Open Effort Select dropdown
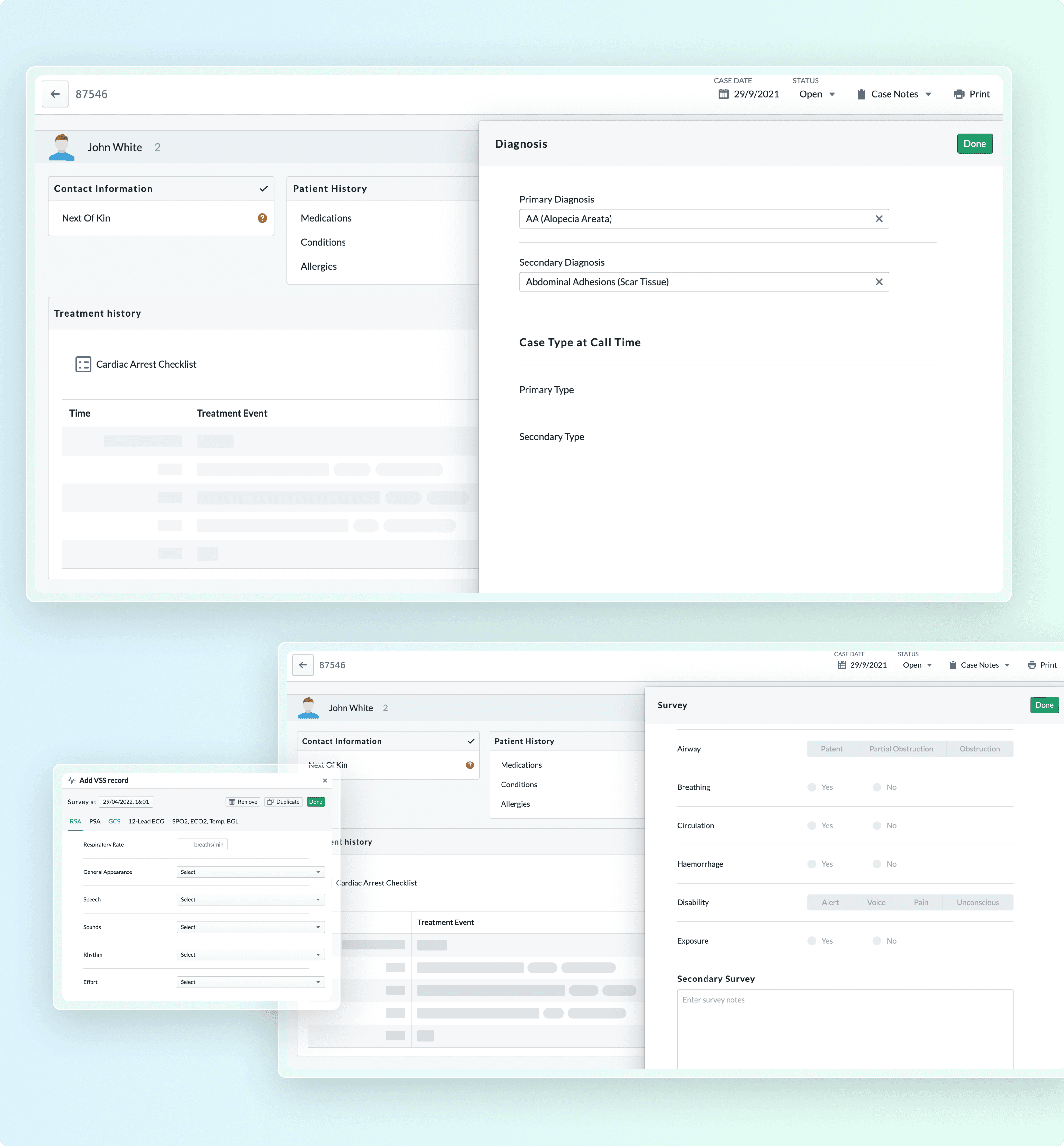The width and height of the screenshot is (1064, 1146). (x=250, y=982)
